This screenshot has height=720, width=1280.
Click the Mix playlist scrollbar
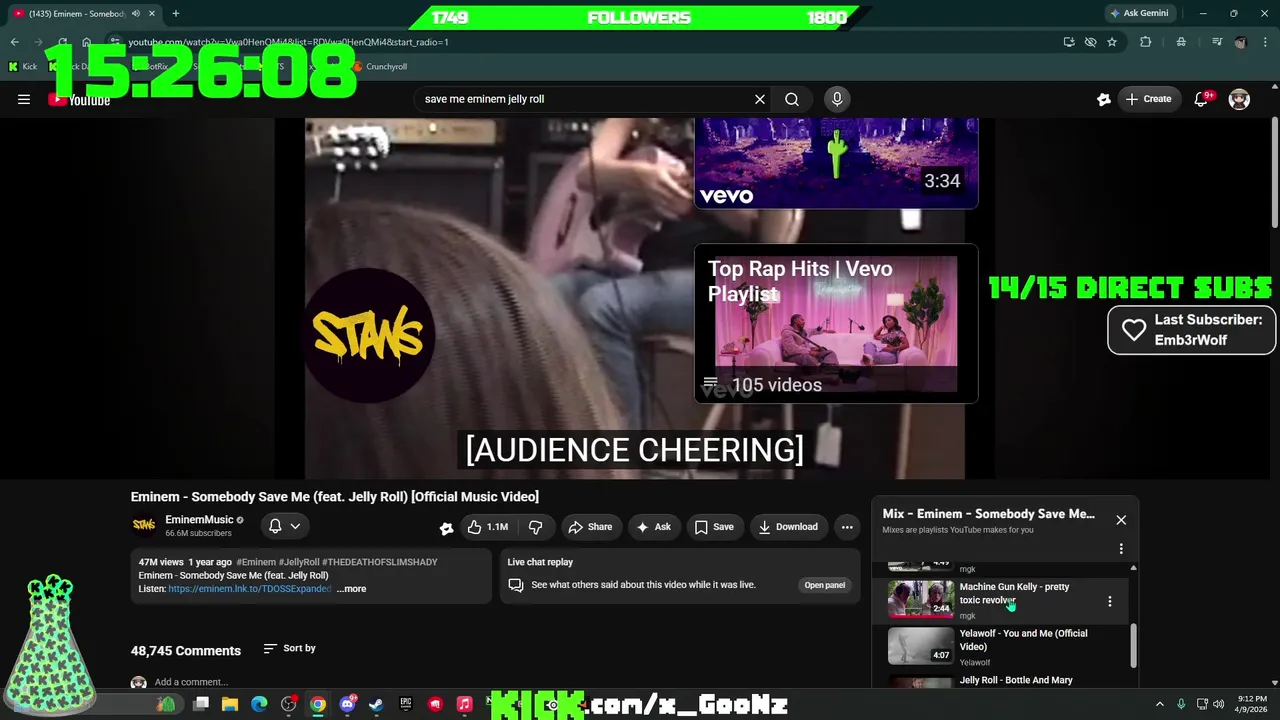(x=1133, y=645)
